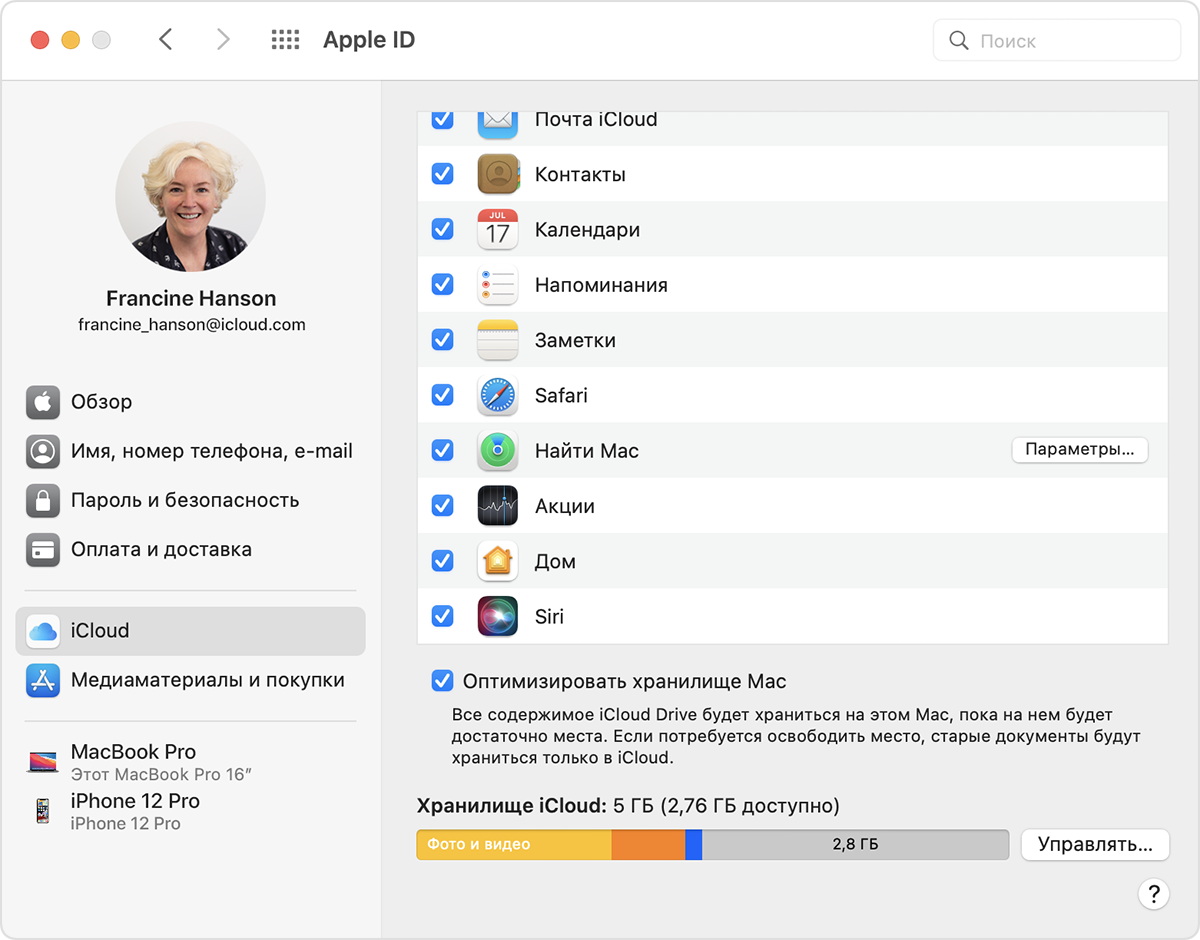Open Оплата и доставка section
Screen dimensions: 1200x940
tap(190, 549)
